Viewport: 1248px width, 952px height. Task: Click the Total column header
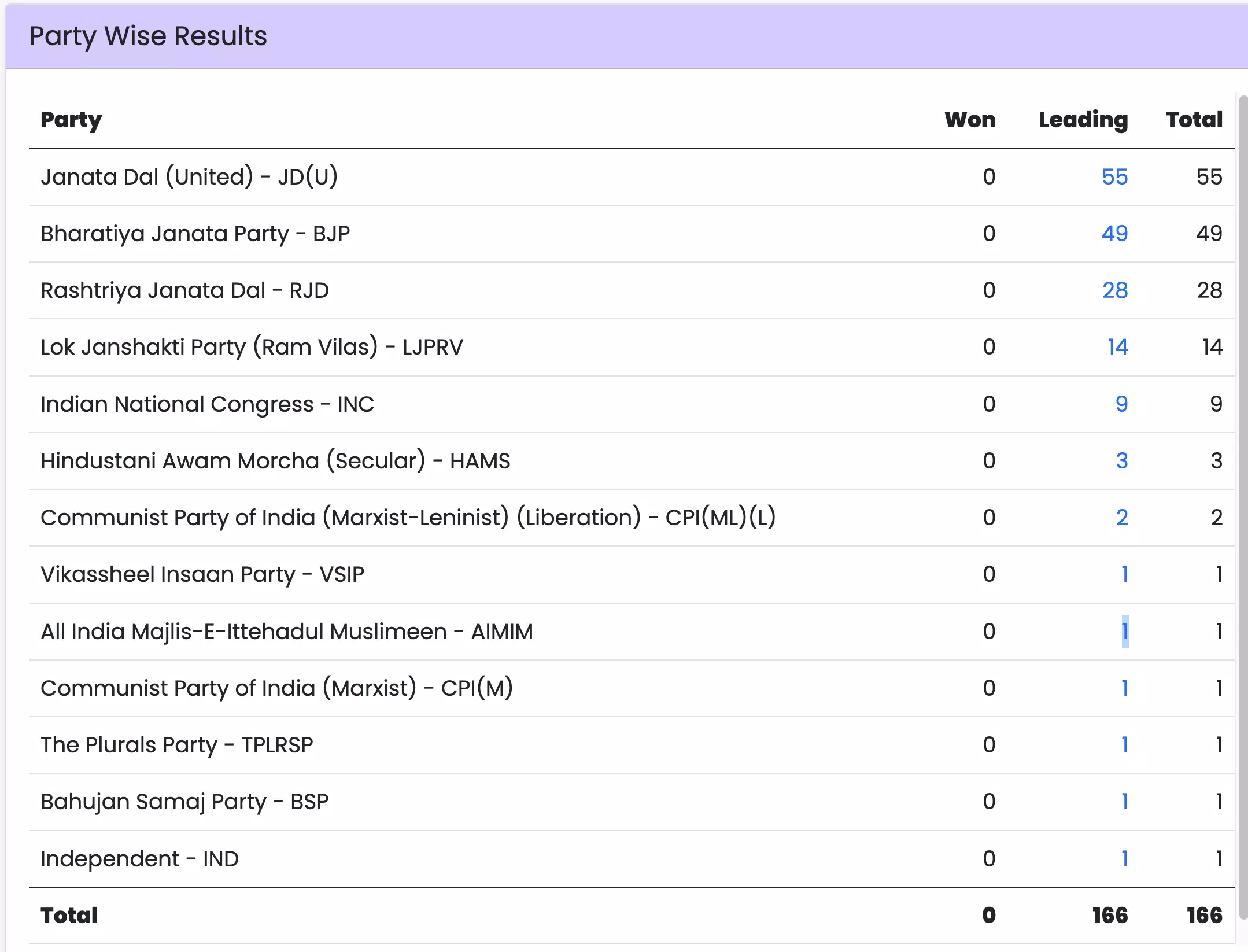click(1194, 120)
